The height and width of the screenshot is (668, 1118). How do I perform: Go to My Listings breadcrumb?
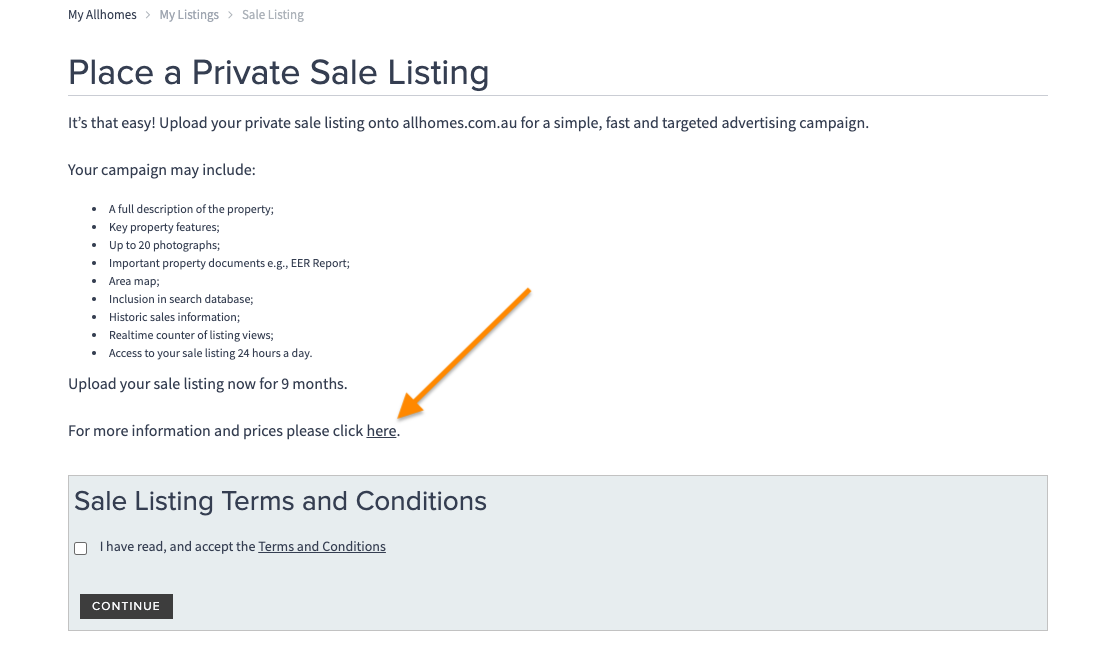pos(189,15)
